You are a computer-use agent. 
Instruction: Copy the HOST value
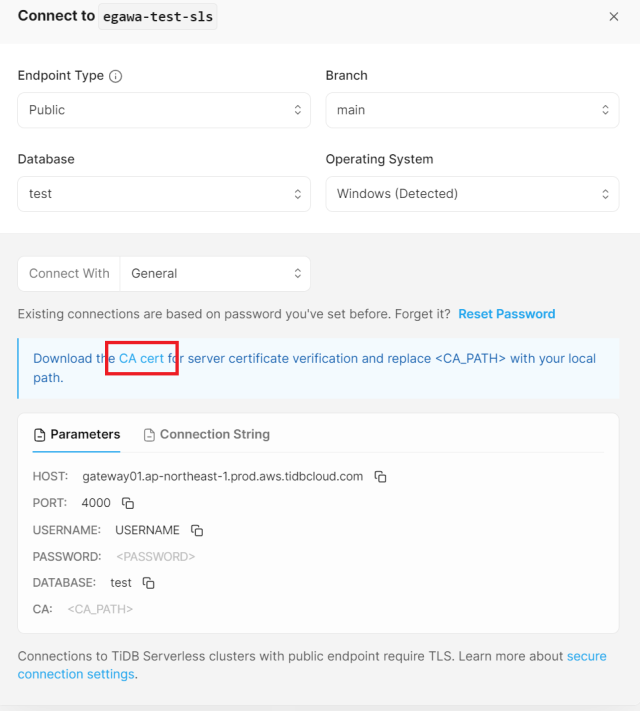380,477
